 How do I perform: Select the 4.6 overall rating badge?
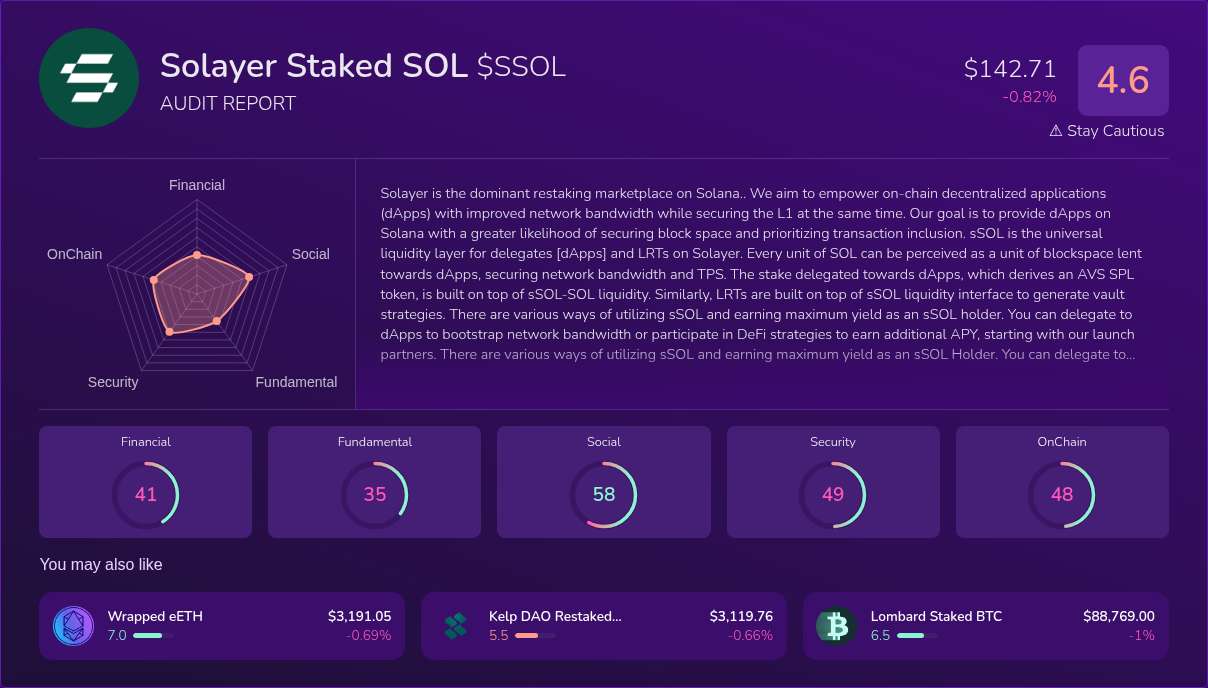tap(1123, 80)
